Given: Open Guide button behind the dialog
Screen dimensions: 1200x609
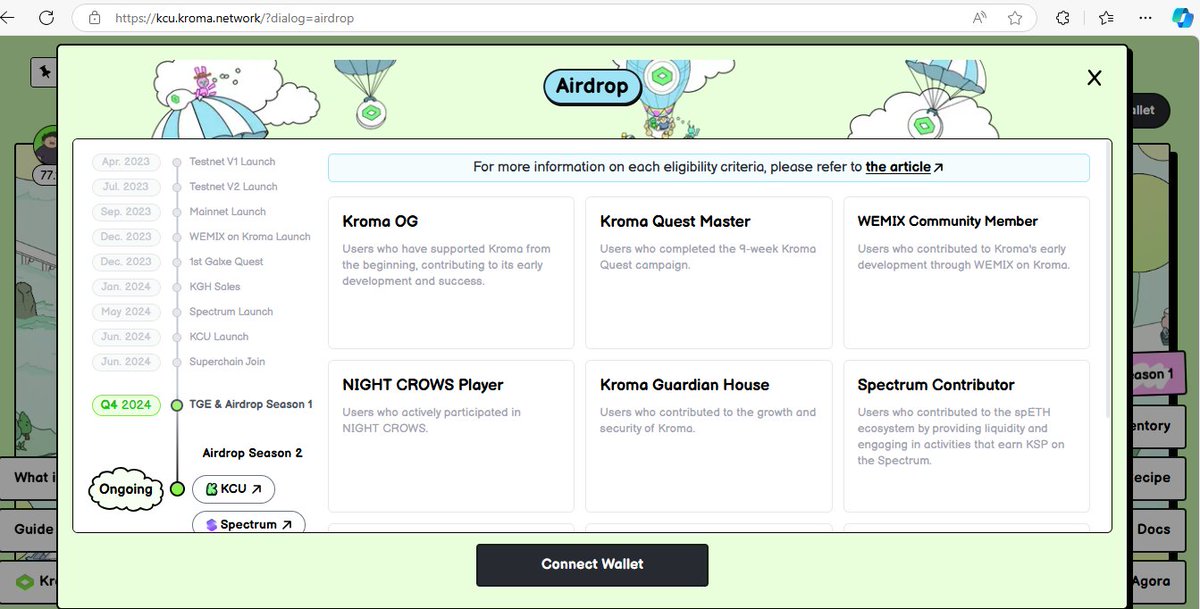Looking at the screenshot, I should pyautogui.click(x=28, y=529).
